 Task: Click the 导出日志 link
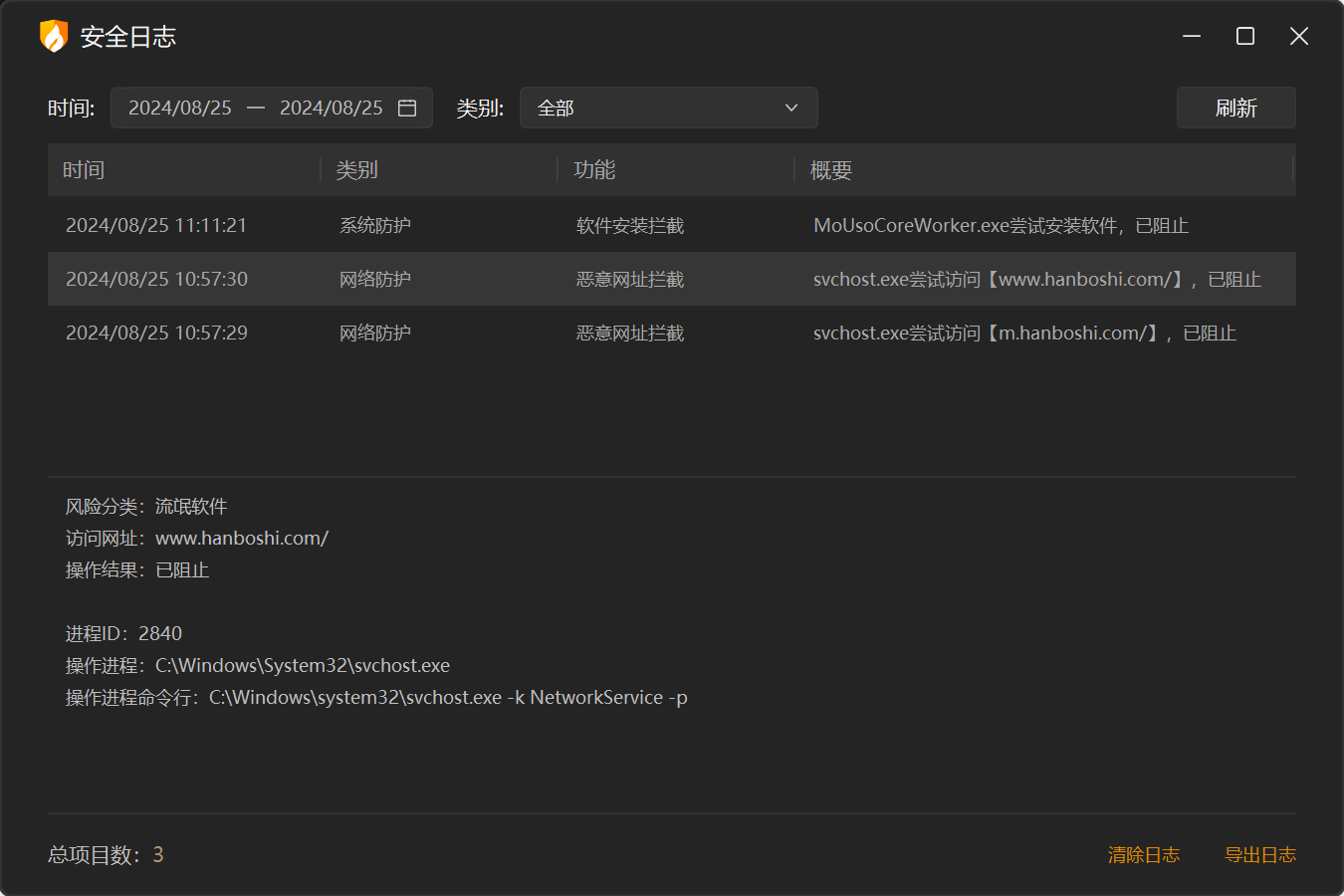1260,854
